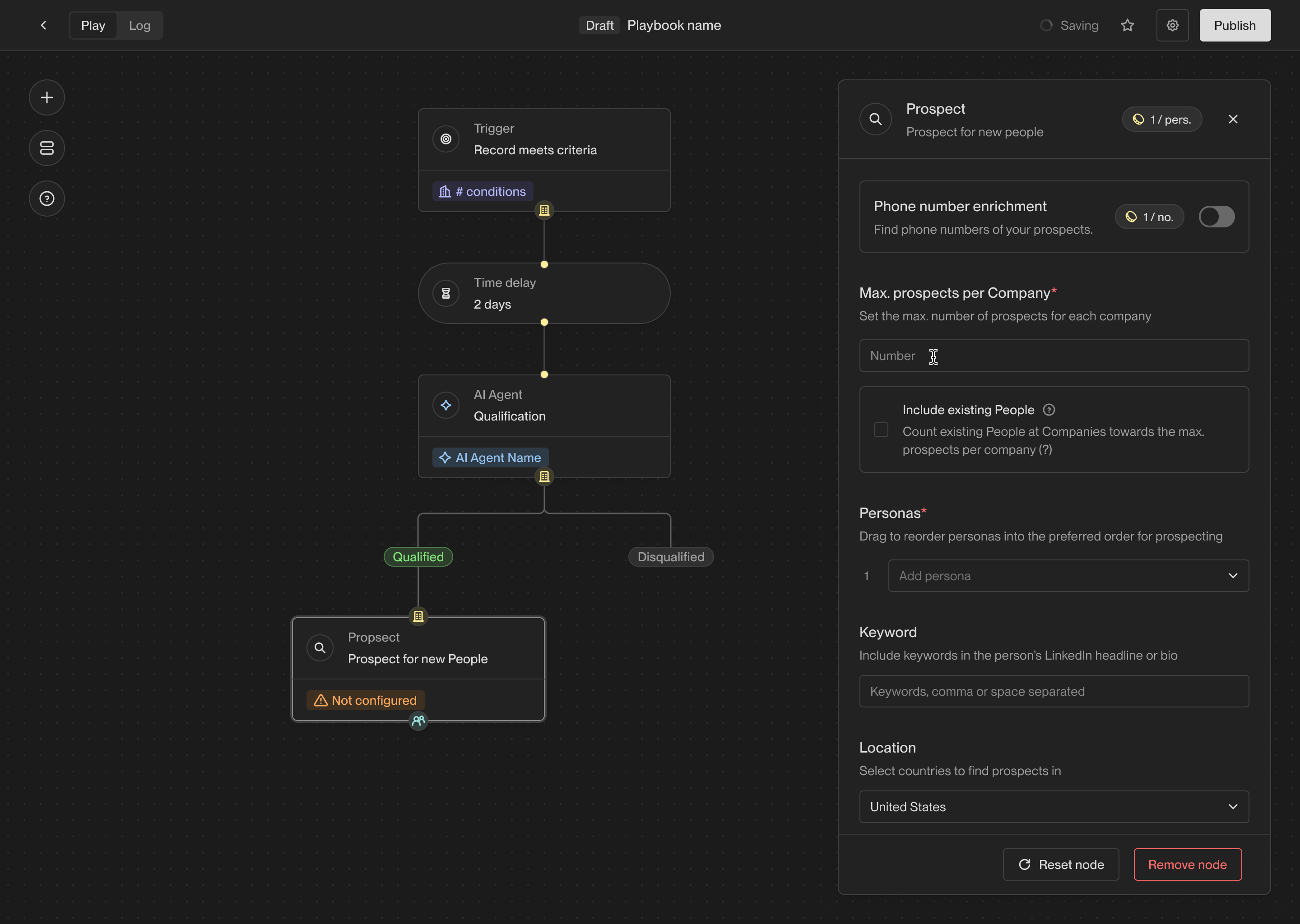
Task: Click the Remove node button
Action: point(1187,865)
